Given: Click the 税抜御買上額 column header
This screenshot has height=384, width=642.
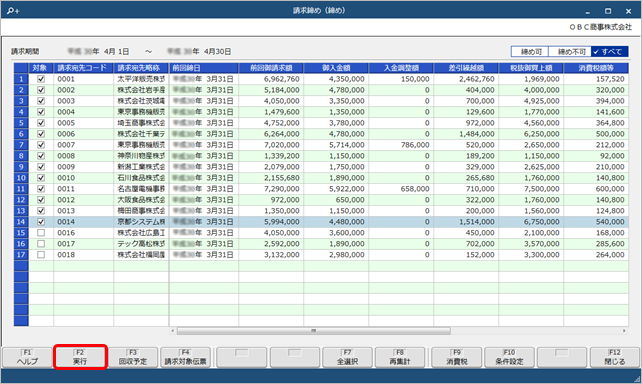Looking at the screenshot, I should (531, 68).
